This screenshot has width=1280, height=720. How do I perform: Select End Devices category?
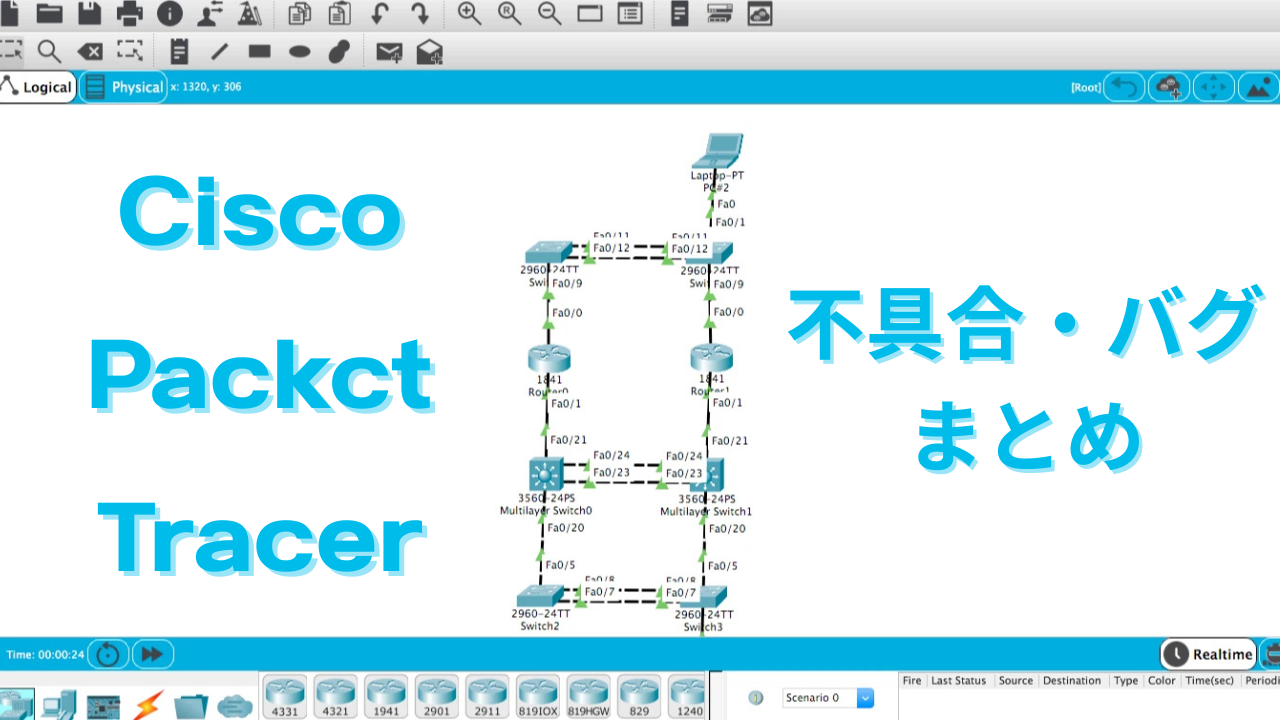click(x=59, y=705)
